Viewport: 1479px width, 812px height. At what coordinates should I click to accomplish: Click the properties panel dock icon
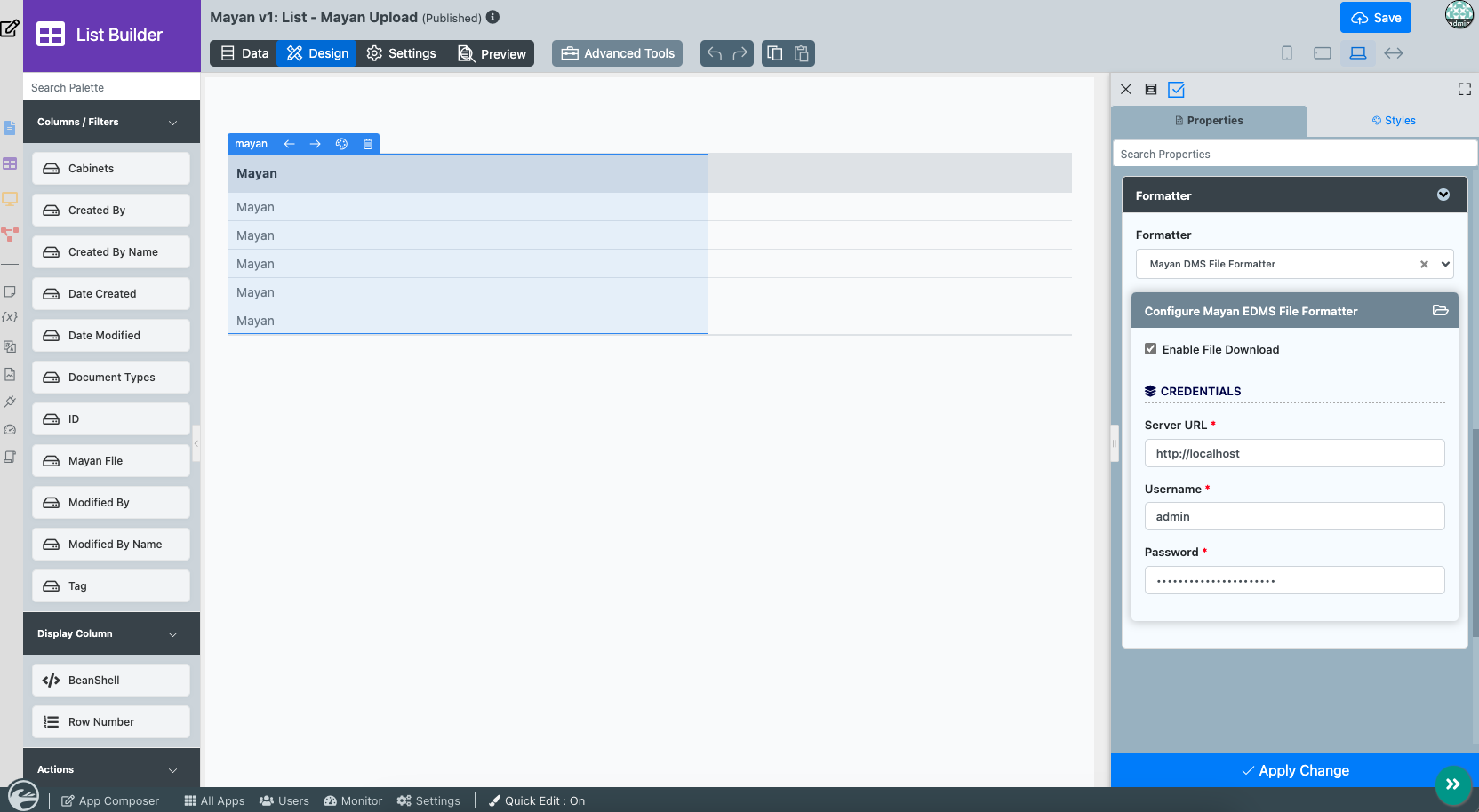pos(1151,90)
